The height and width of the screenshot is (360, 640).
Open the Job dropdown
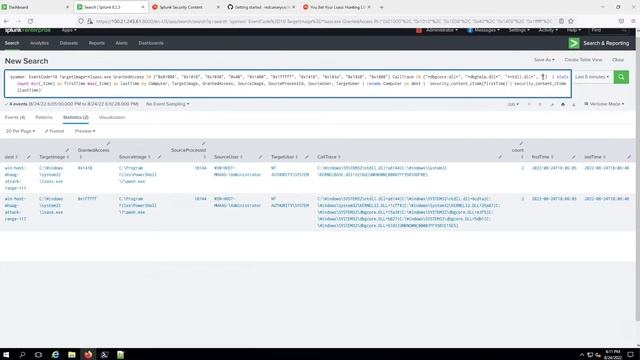point(513,104)
